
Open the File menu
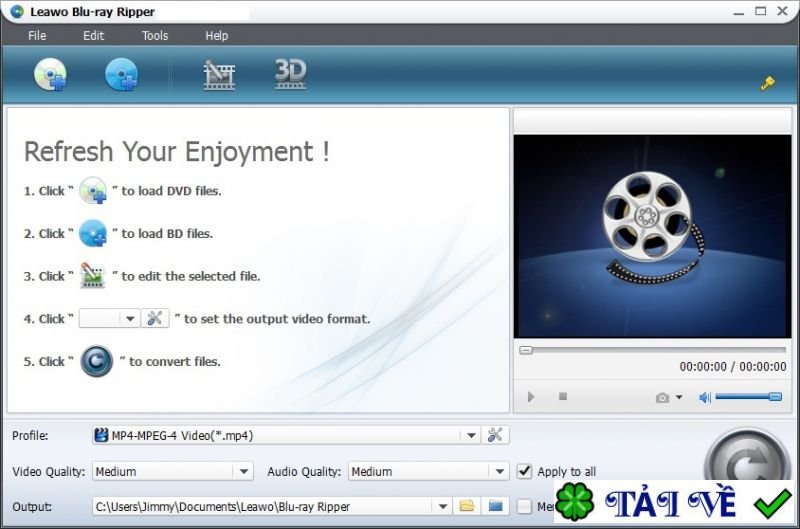[37, 35]
